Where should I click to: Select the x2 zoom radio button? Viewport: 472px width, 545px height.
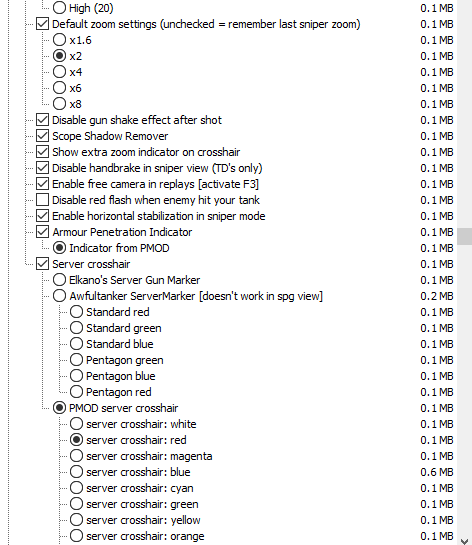tap(59, 56)
